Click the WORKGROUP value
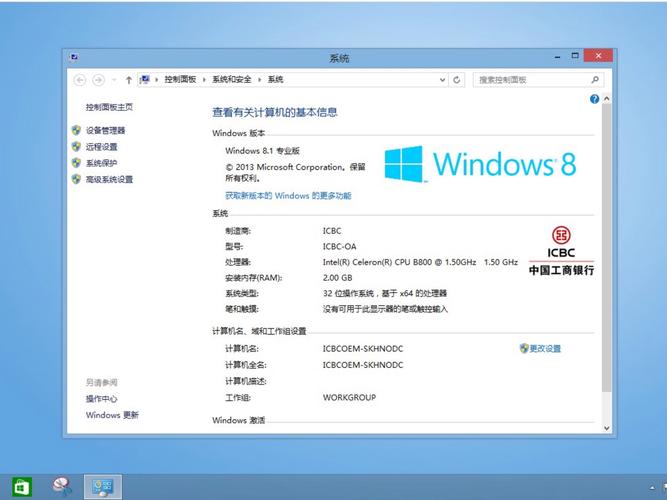Image resolution: width=667 pixels, height=500 pixels. pos(349,397)
